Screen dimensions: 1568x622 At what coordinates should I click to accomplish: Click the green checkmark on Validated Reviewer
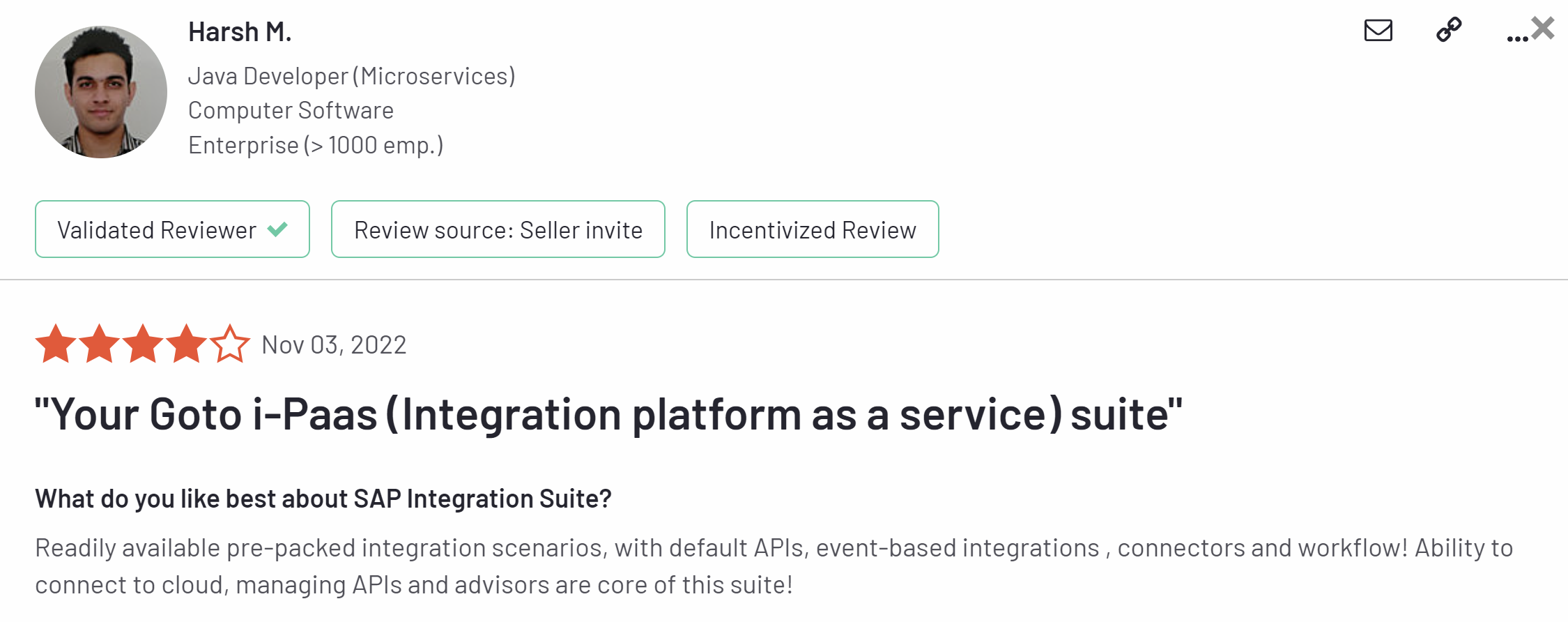tap(277, 228)
